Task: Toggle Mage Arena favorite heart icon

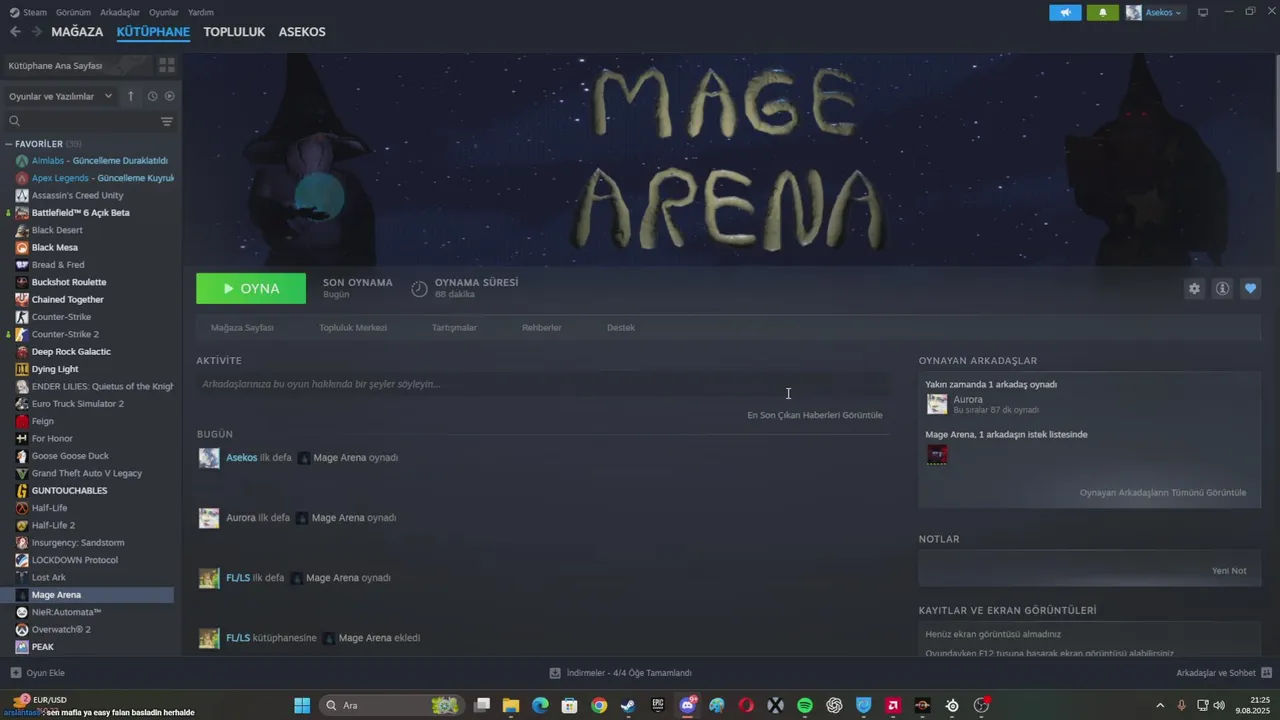Action: tap(1250, 288)
